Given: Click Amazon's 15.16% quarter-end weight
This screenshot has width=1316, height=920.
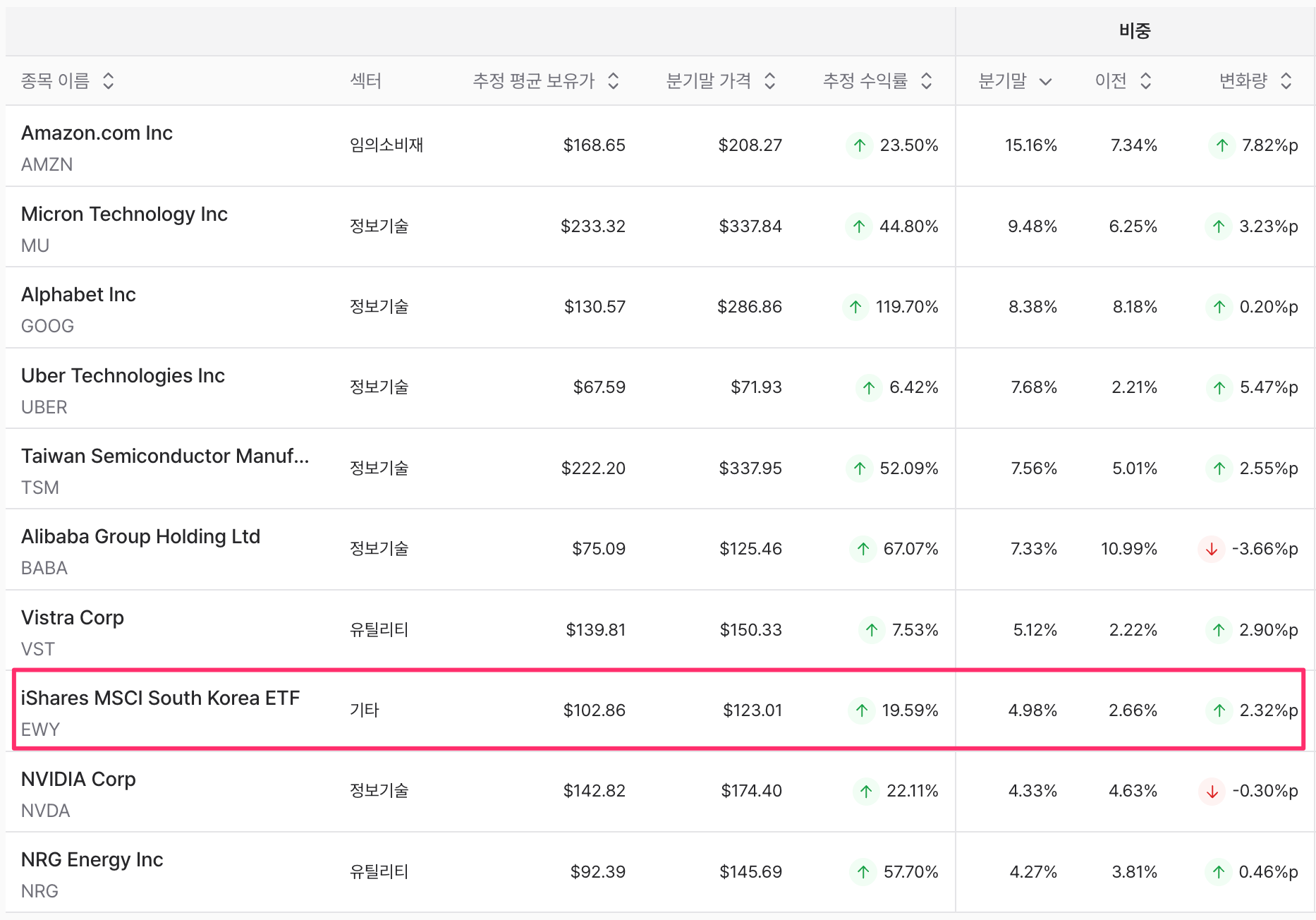Looking at the screenshot, I should (x=1031, y=145).
